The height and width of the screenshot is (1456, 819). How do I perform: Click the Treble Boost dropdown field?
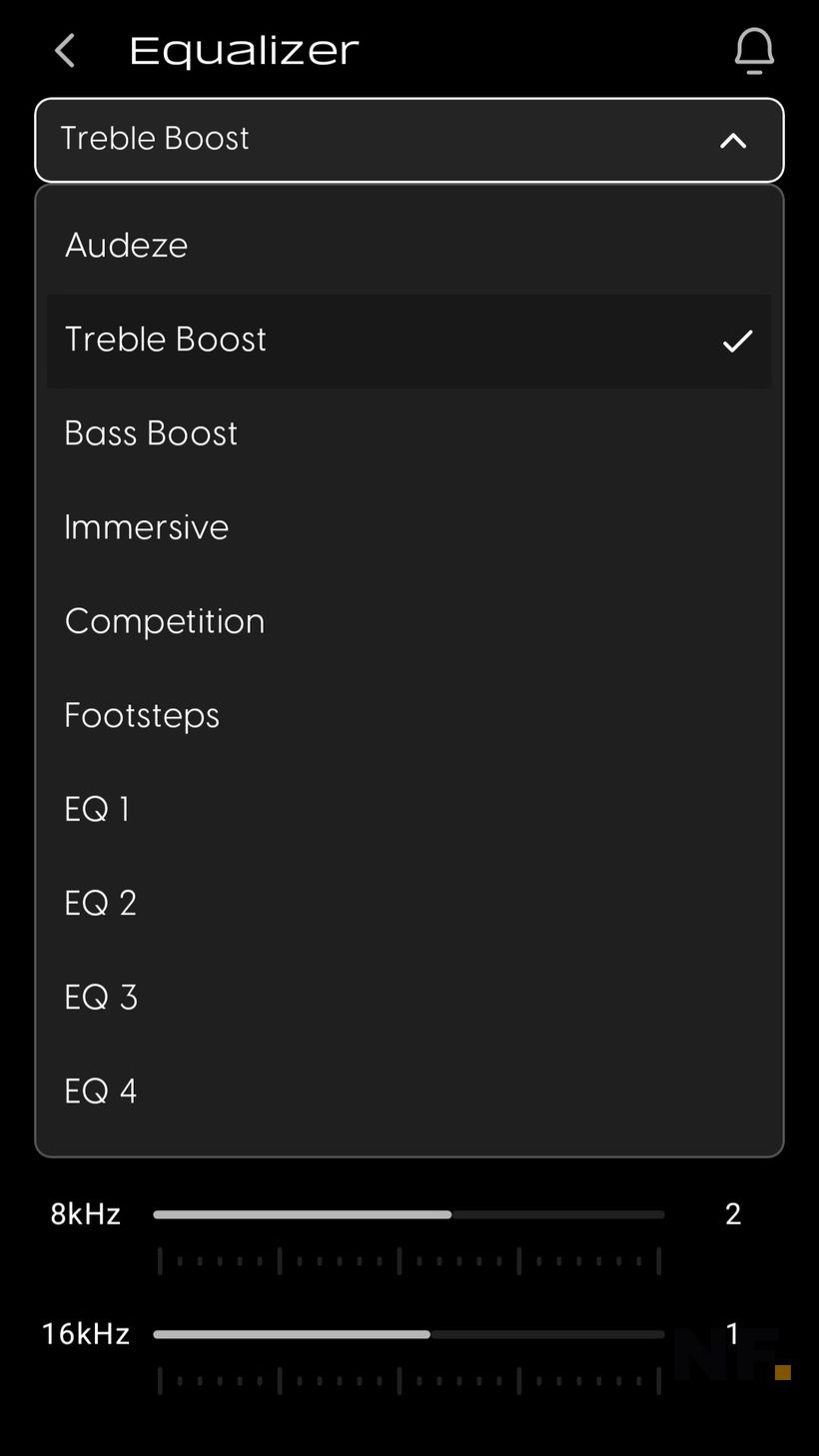pyautogui.click(x=409, y=140)
